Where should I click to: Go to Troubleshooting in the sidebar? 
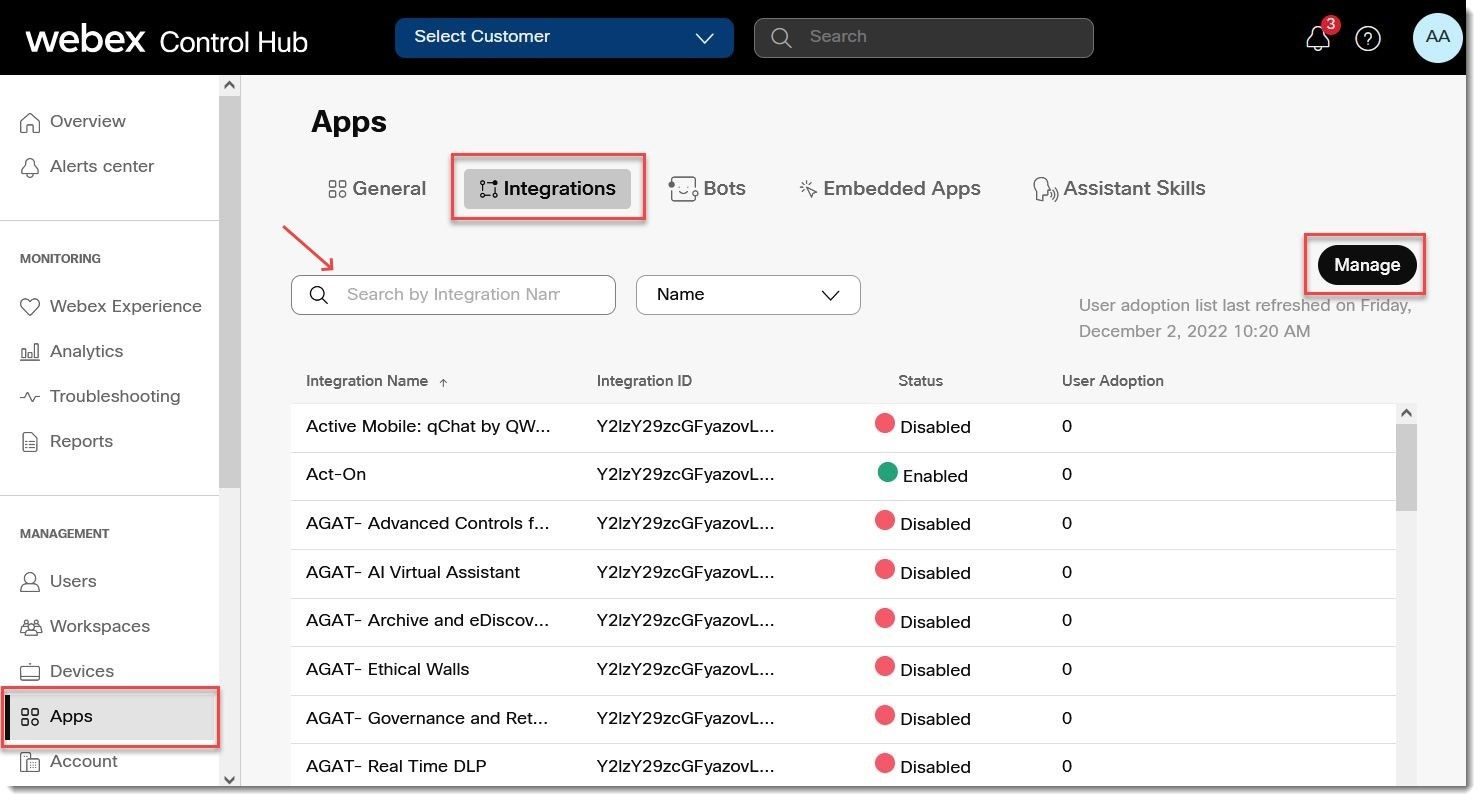pyautogui.click(x=114, y=396)
